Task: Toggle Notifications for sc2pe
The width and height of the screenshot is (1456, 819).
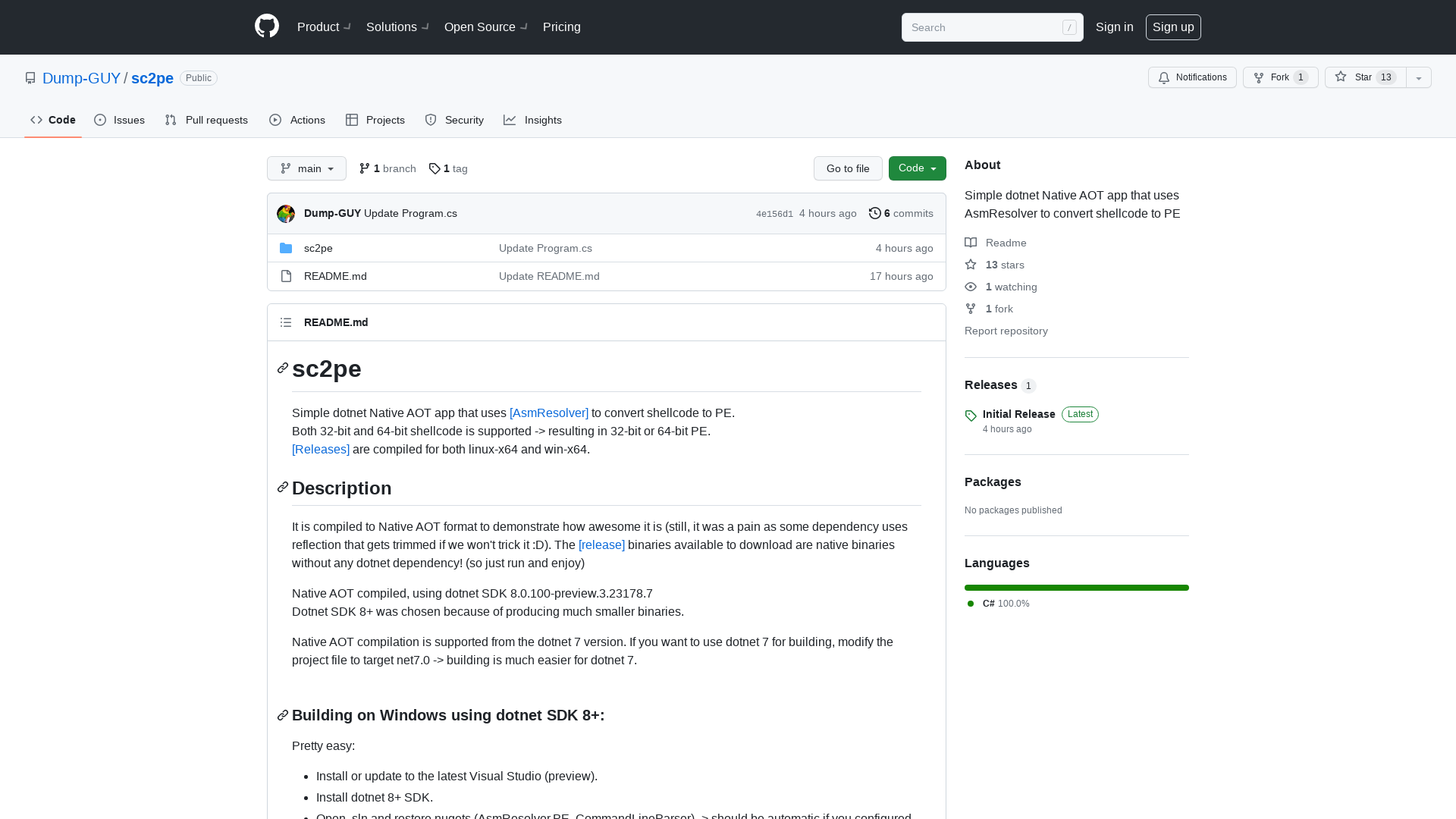Action: (1192, 77)
